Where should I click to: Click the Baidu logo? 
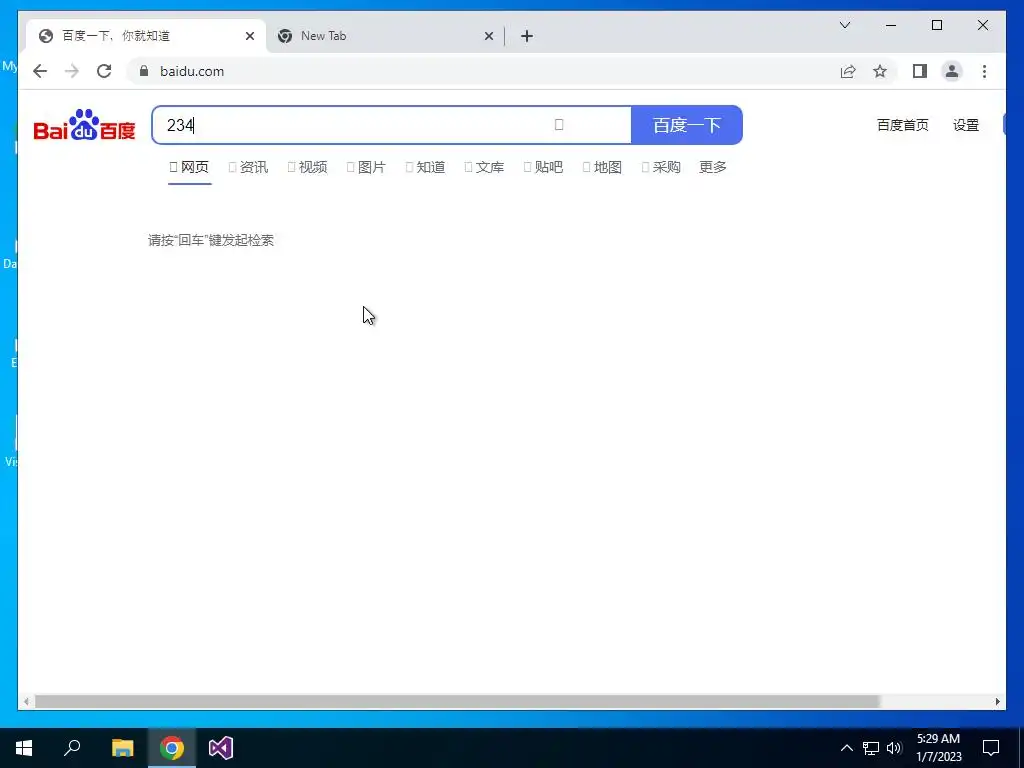click(x=84, y=125)
